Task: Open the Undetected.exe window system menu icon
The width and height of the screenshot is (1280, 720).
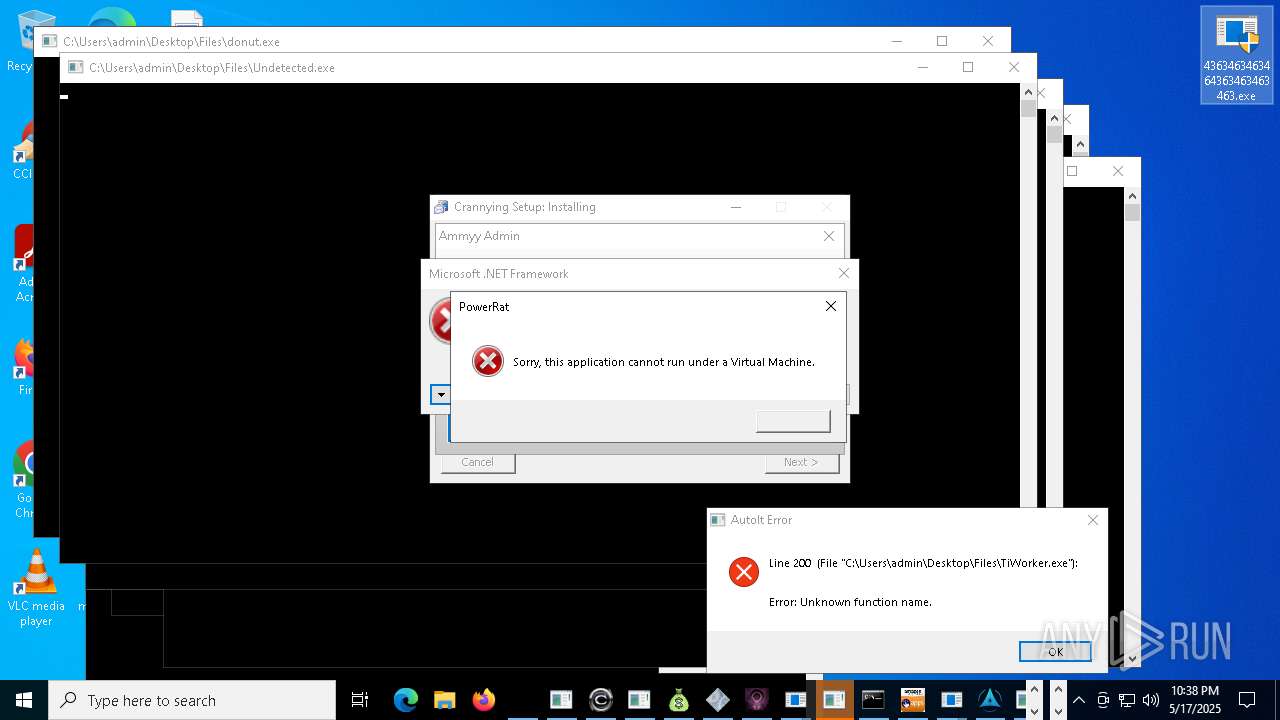Action: pyautogui.click(x=75, y=68)
